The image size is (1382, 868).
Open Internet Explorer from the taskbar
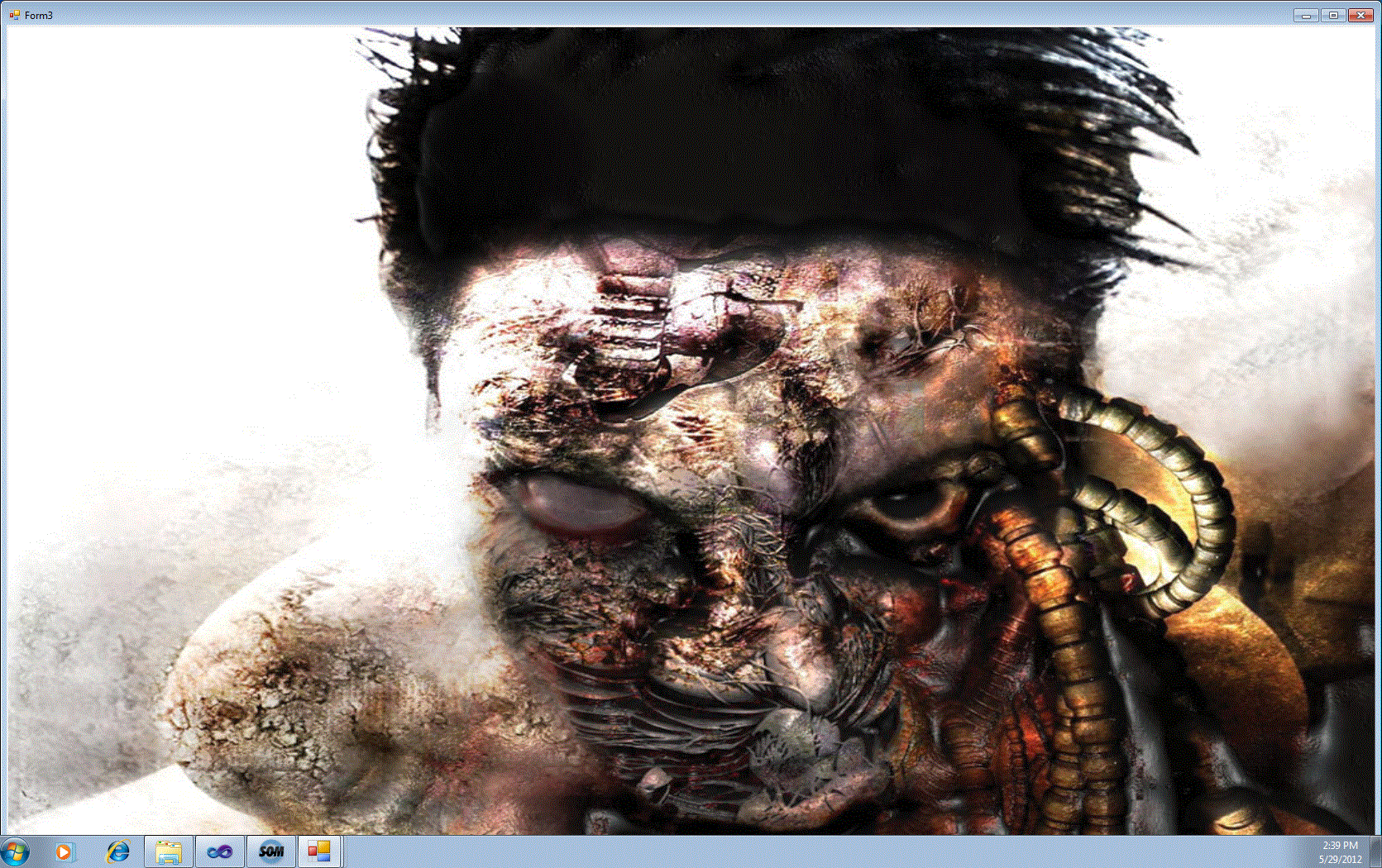click(118, 851)
